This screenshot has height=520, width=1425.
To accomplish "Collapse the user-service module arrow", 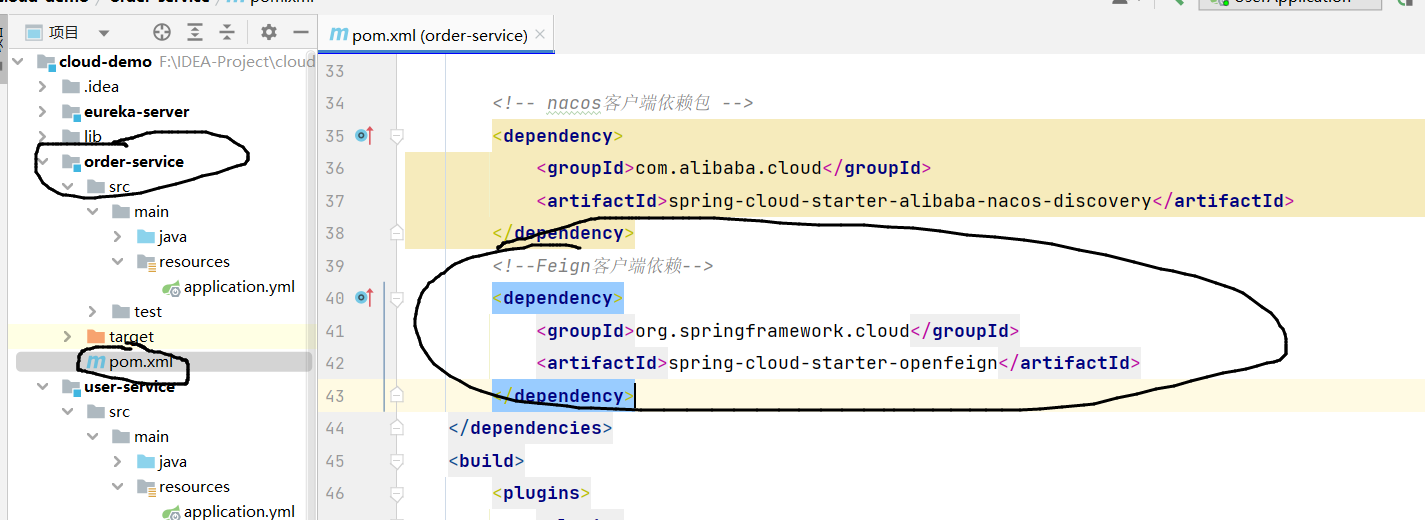I will (43, 387).
